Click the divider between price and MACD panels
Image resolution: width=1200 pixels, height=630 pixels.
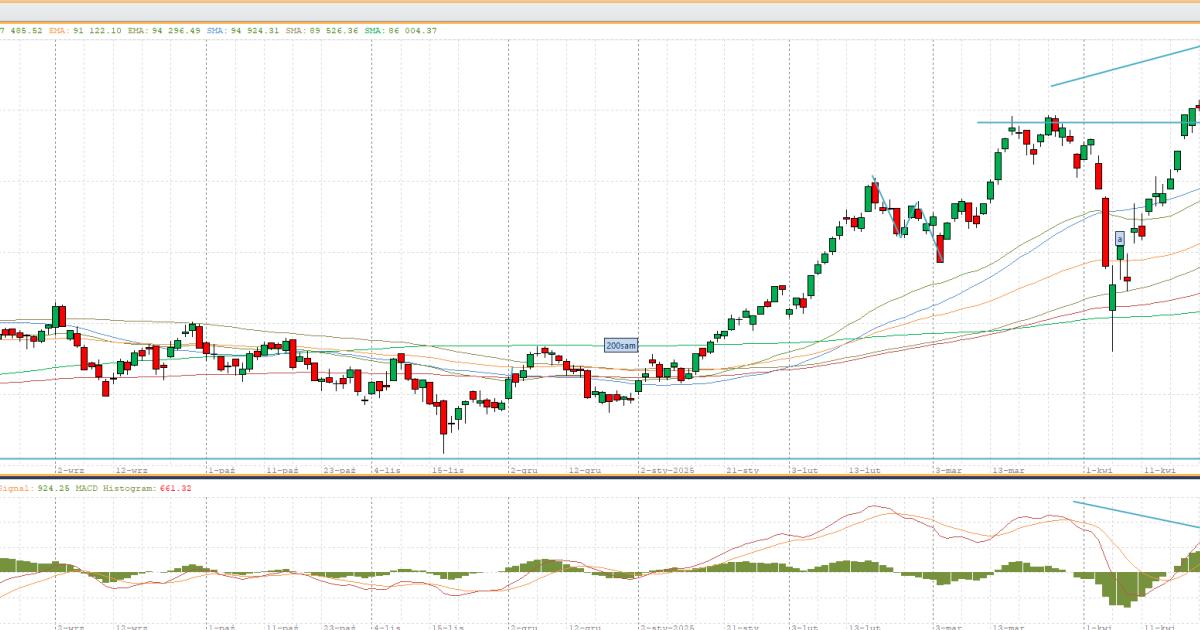pos(600,477)
